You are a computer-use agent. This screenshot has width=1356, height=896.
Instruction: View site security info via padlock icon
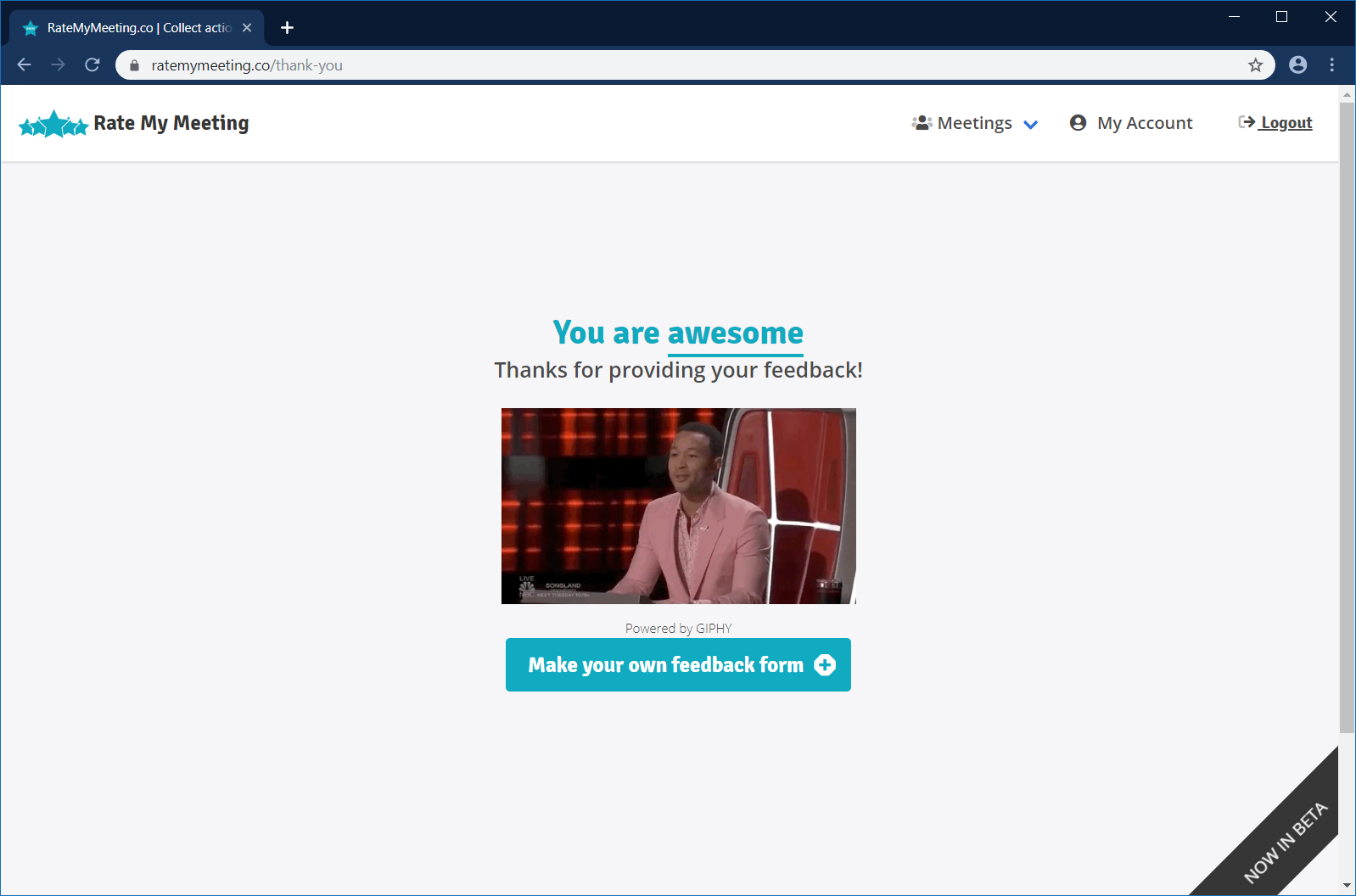[x=134, y=65]
